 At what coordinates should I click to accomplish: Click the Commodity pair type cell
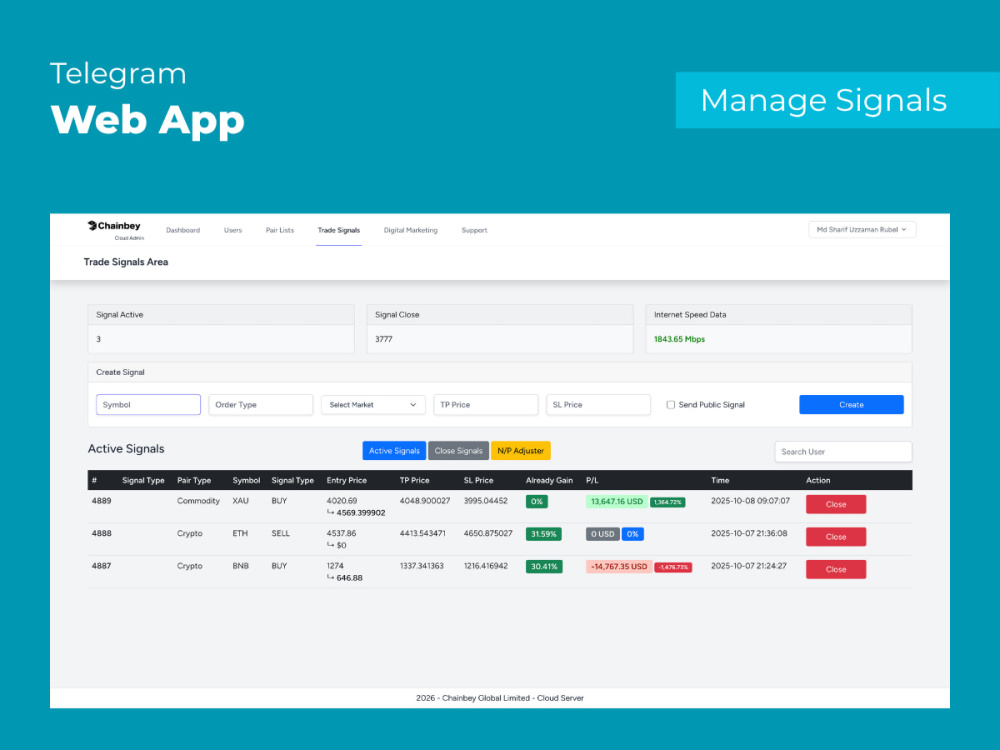(198, 501)
